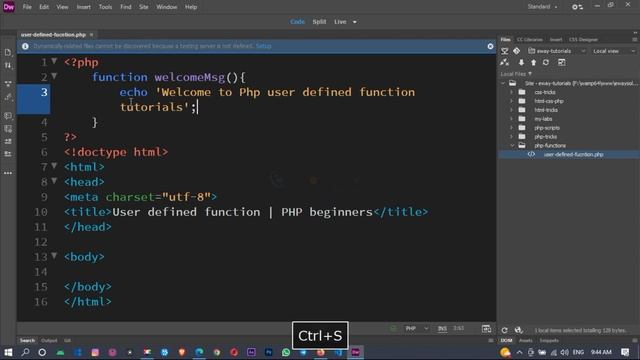Viewport: 640px width, 360px height.
Task: Open the Tools menu
Action: (x=105, y=7)
